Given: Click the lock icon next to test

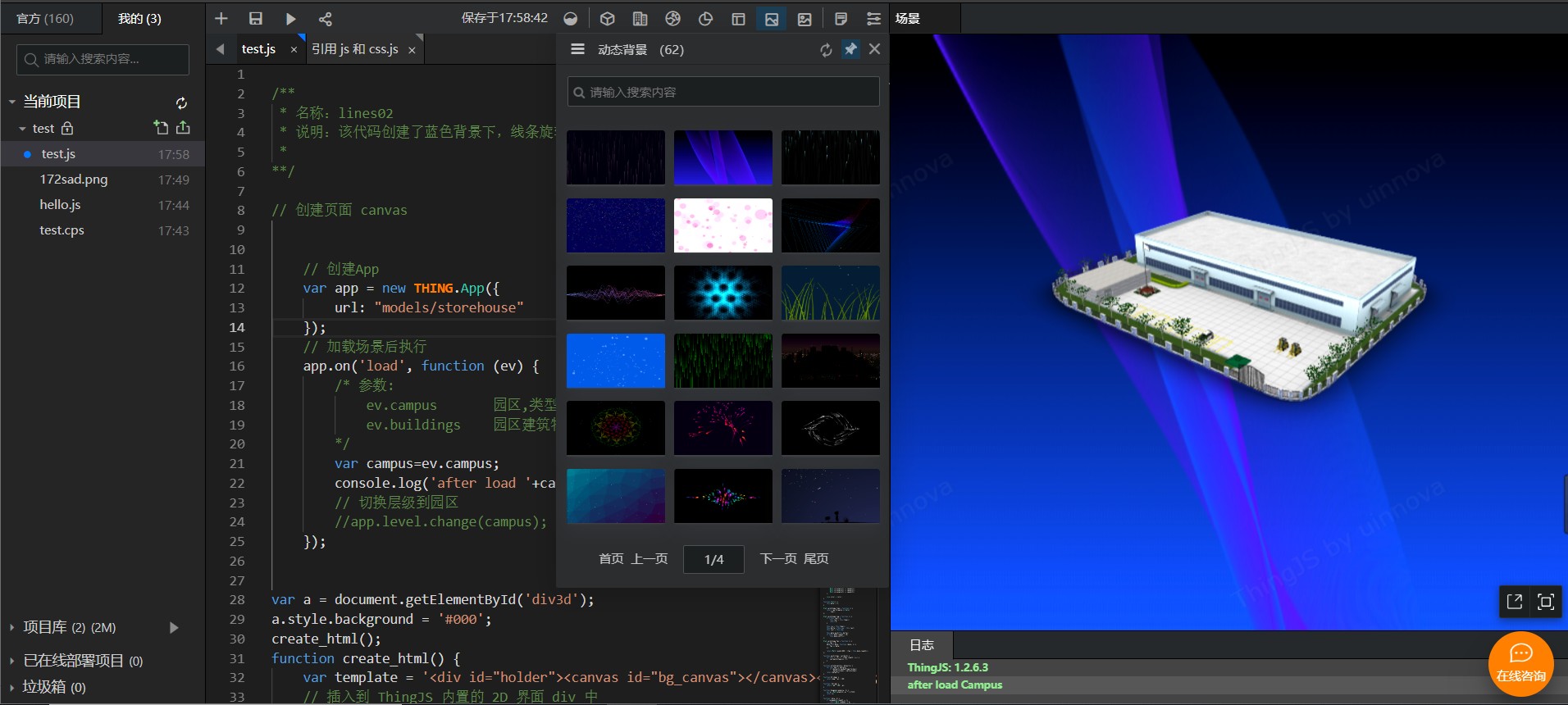Looking at the screenshot, I should (x=67, y=128).
